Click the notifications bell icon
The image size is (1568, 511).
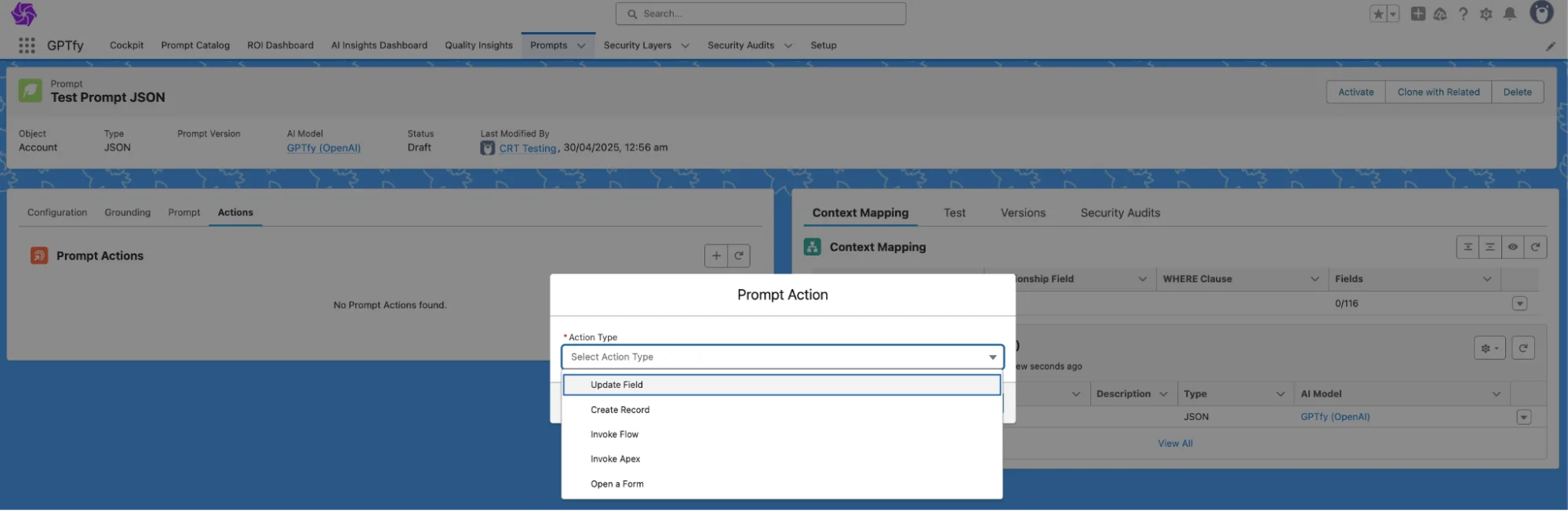click(x=1509, y=14)
